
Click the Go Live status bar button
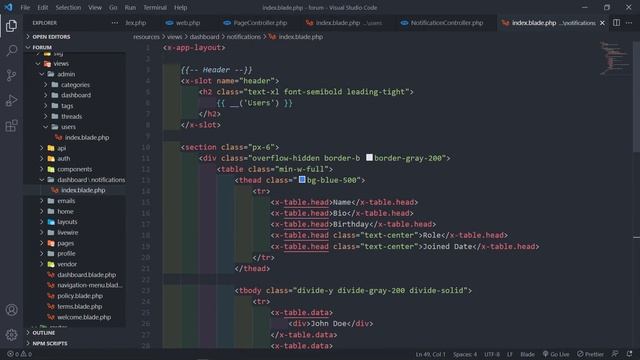[x=556, y=354]
